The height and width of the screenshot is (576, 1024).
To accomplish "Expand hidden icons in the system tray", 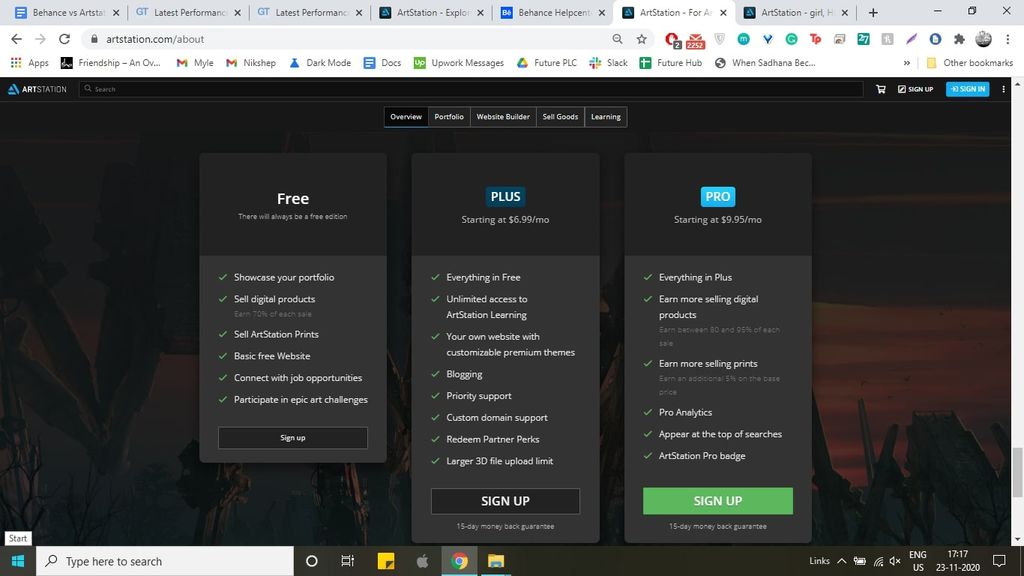I will (841, 561).
